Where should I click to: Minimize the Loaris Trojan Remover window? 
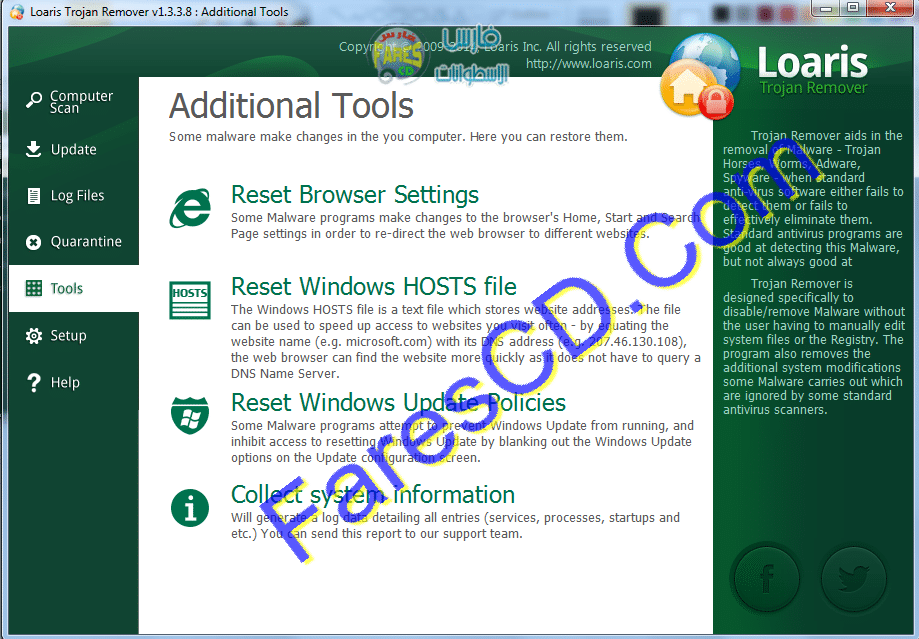826,8
